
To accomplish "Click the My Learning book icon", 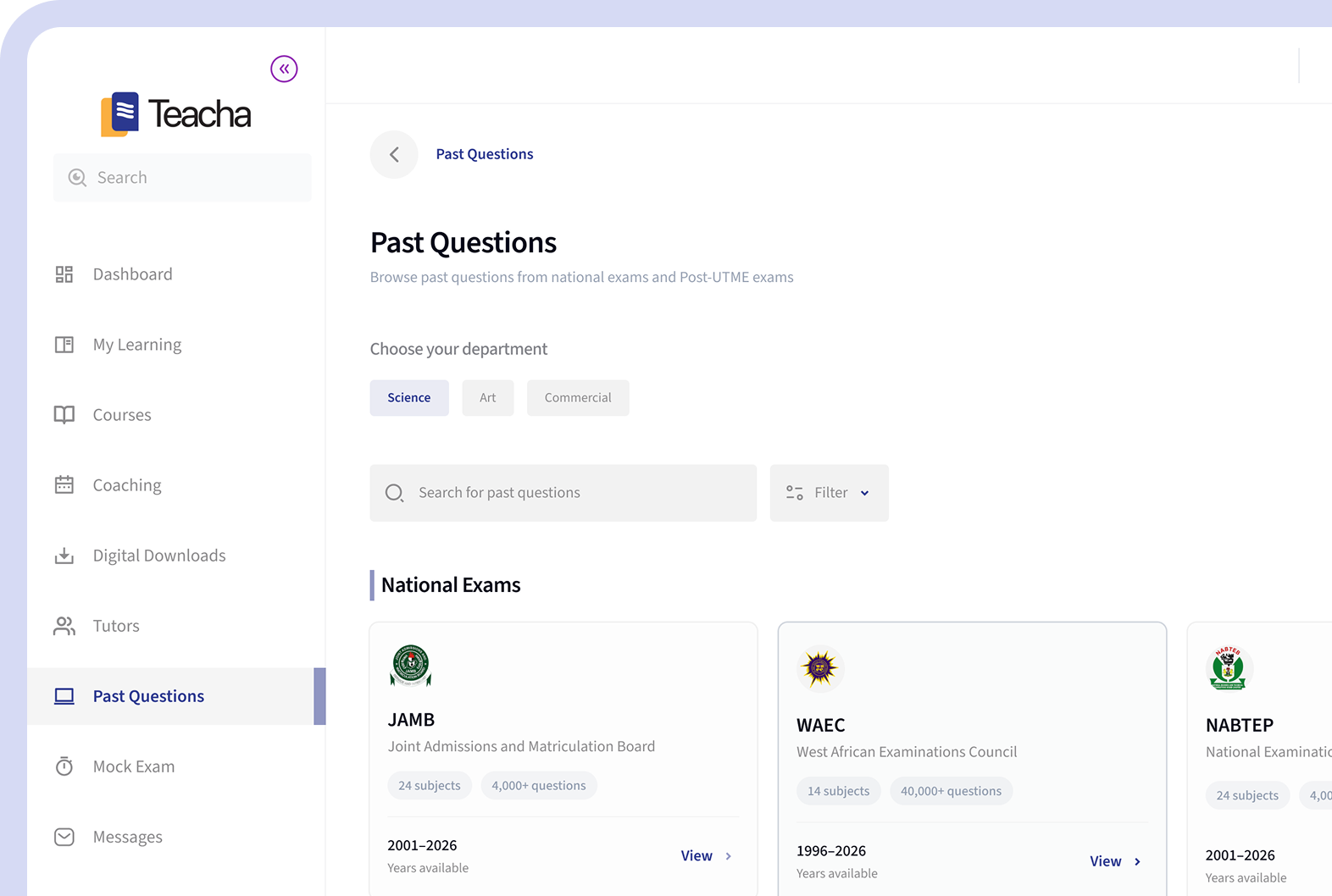I will 64,345.
